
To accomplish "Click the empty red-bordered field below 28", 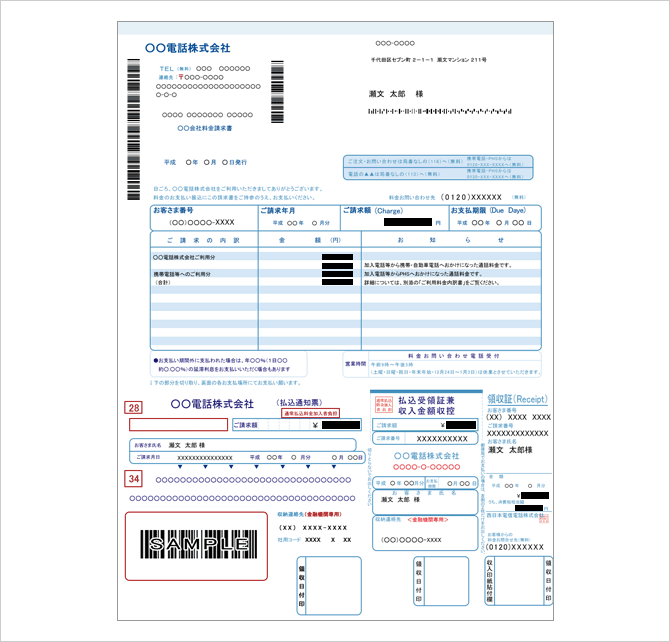I will click(178, 424).
